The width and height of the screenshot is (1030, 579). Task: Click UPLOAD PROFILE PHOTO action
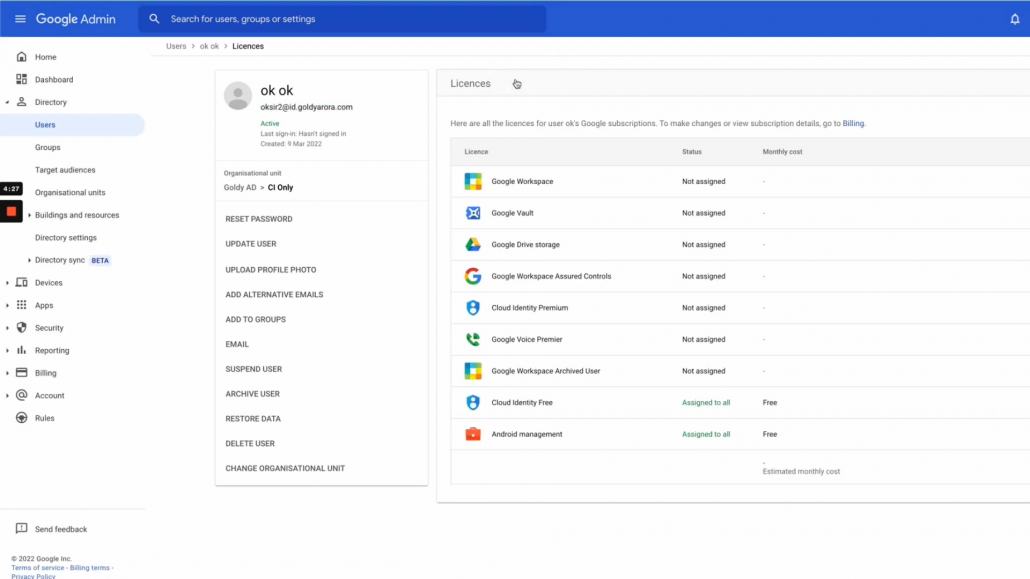pyautogui.click(x=271, y=269)
